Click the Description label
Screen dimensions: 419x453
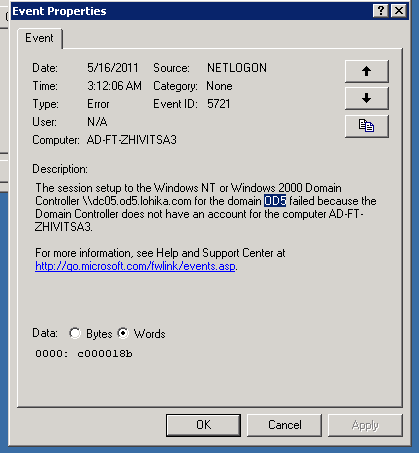pyautogui.click(x=60, y=169)
